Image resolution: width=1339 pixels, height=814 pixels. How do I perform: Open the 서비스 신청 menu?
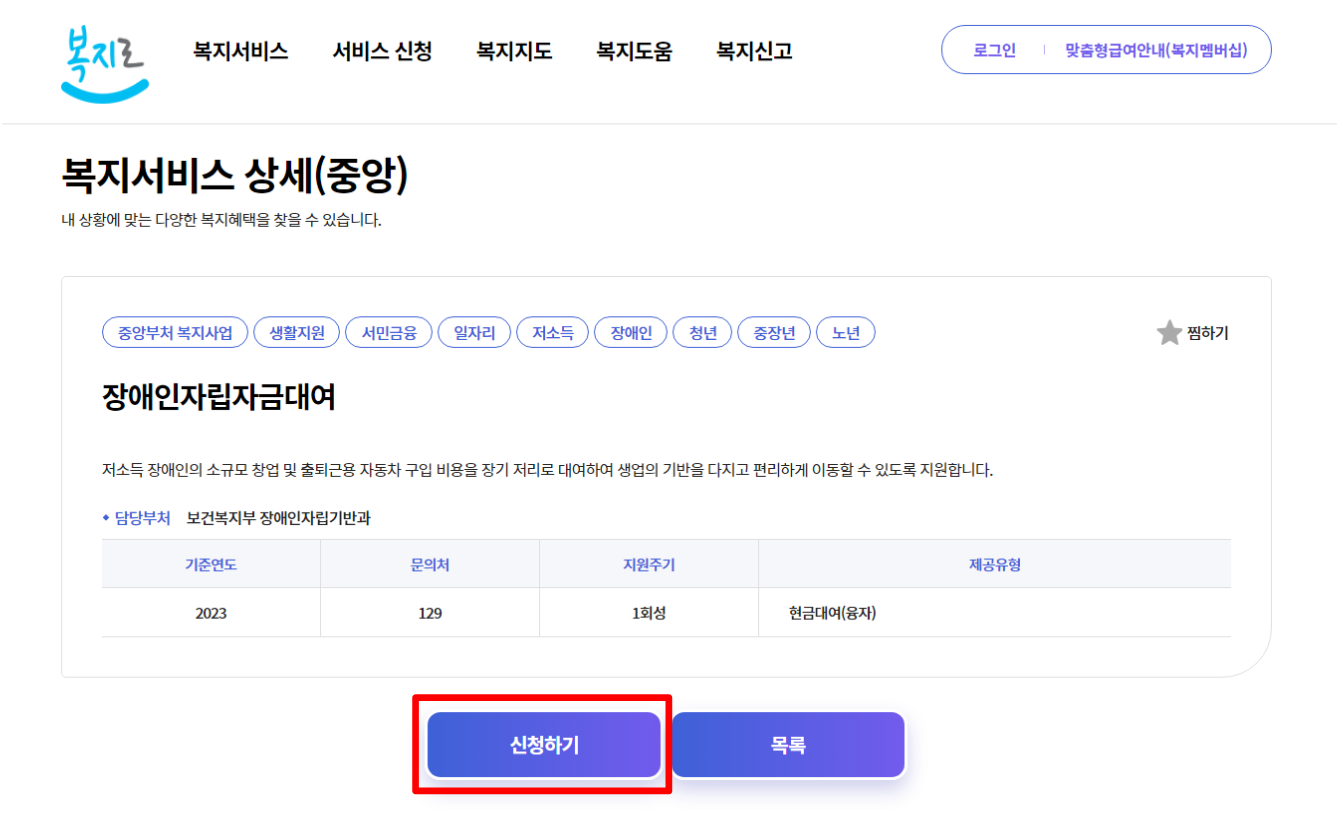click(x=381, y=51)
